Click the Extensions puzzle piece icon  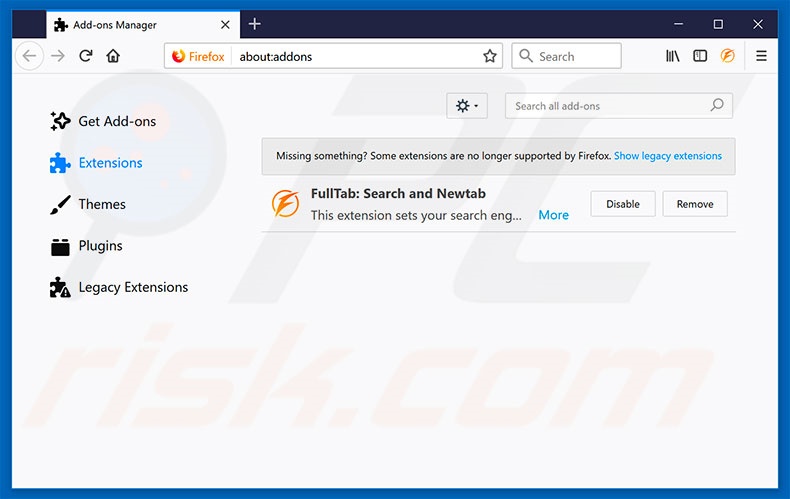click(x=60, y=163)
